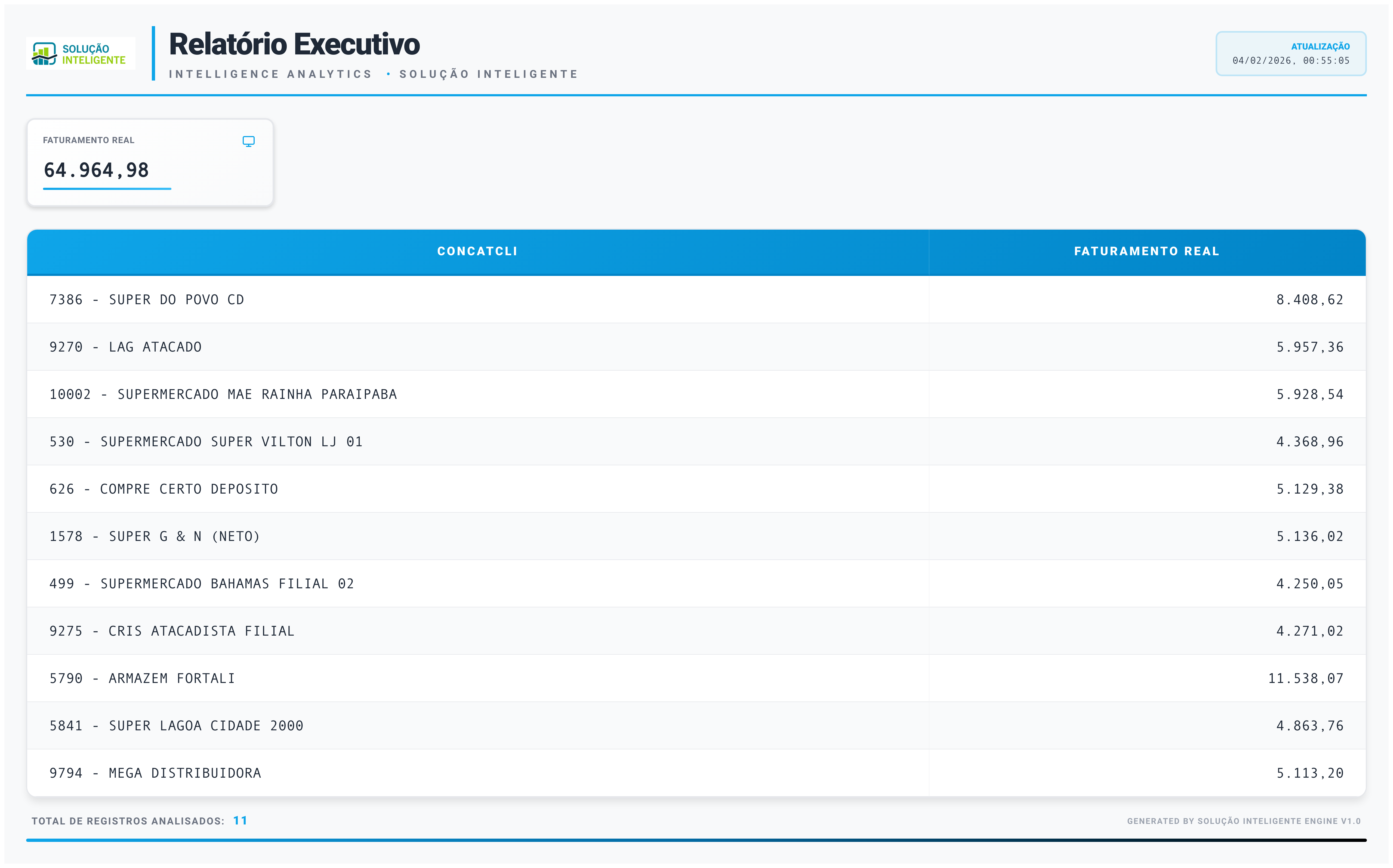Click the total de registros count 11

(x=240, y=820)
